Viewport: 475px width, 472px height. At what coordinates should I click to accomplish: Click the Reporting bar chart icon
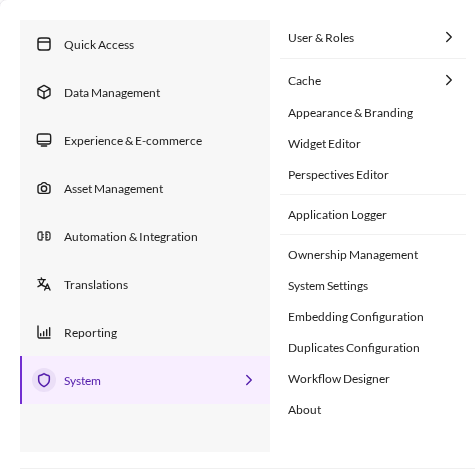(x=44, y=332)
